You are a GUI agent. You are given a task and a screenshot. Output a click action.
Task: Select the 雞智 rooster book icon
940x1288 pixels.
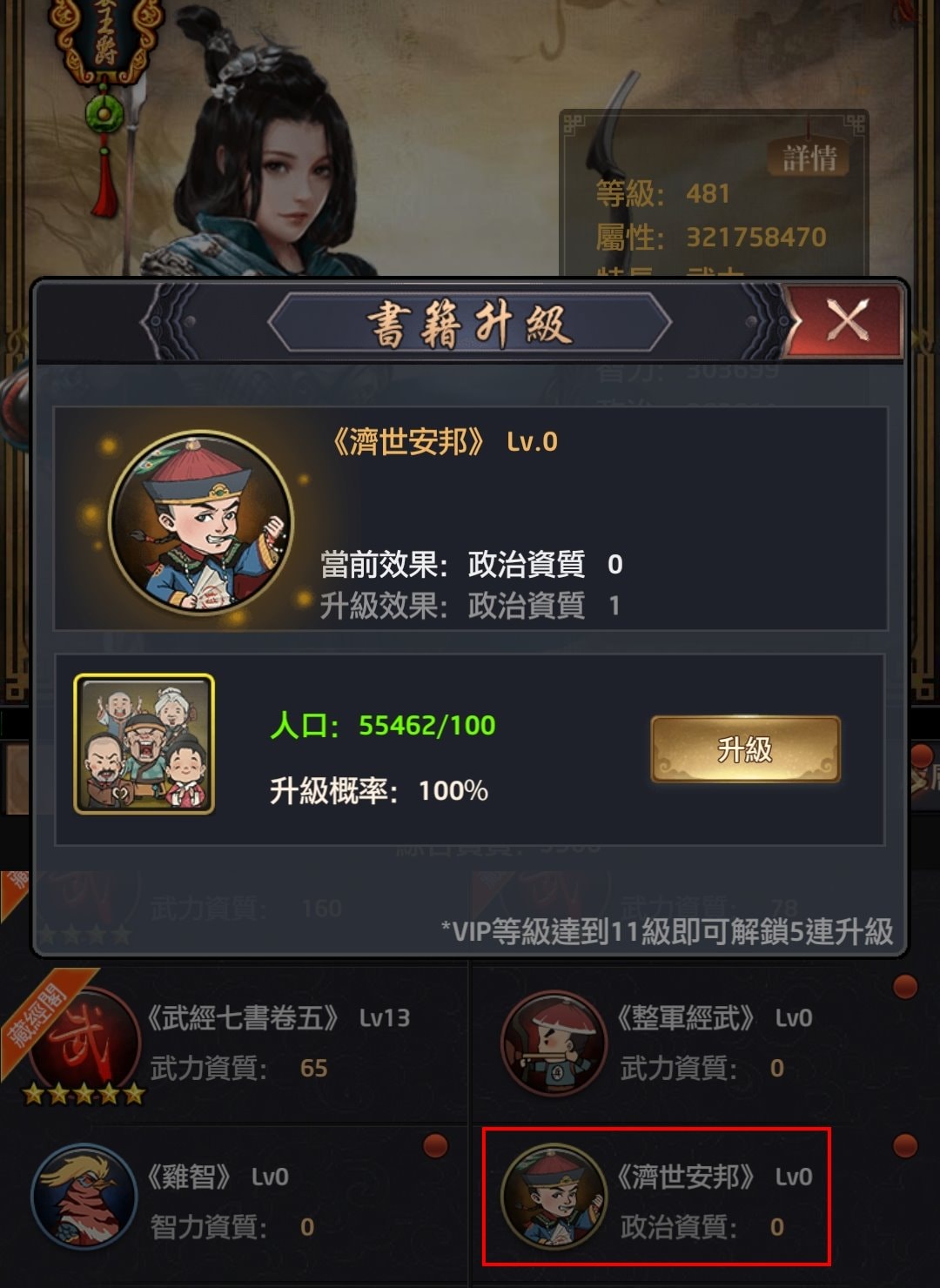point(84,1197)
